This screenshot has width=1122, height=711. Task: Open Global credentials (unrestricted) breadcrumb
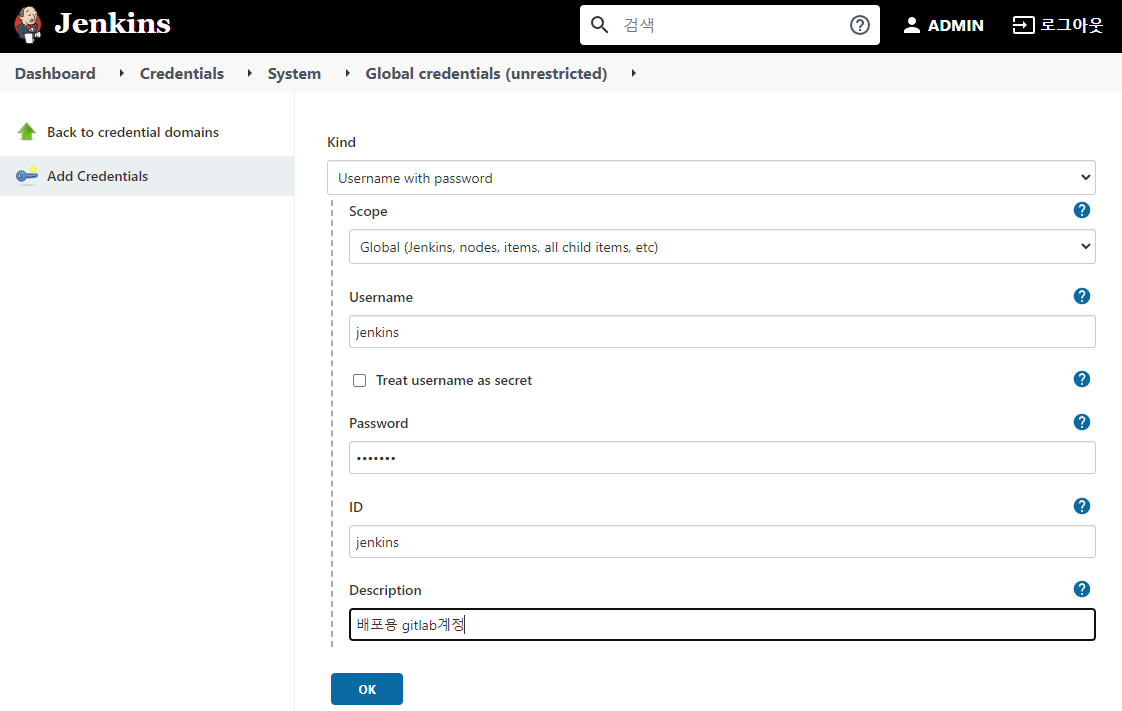click(x=486, y=74)
